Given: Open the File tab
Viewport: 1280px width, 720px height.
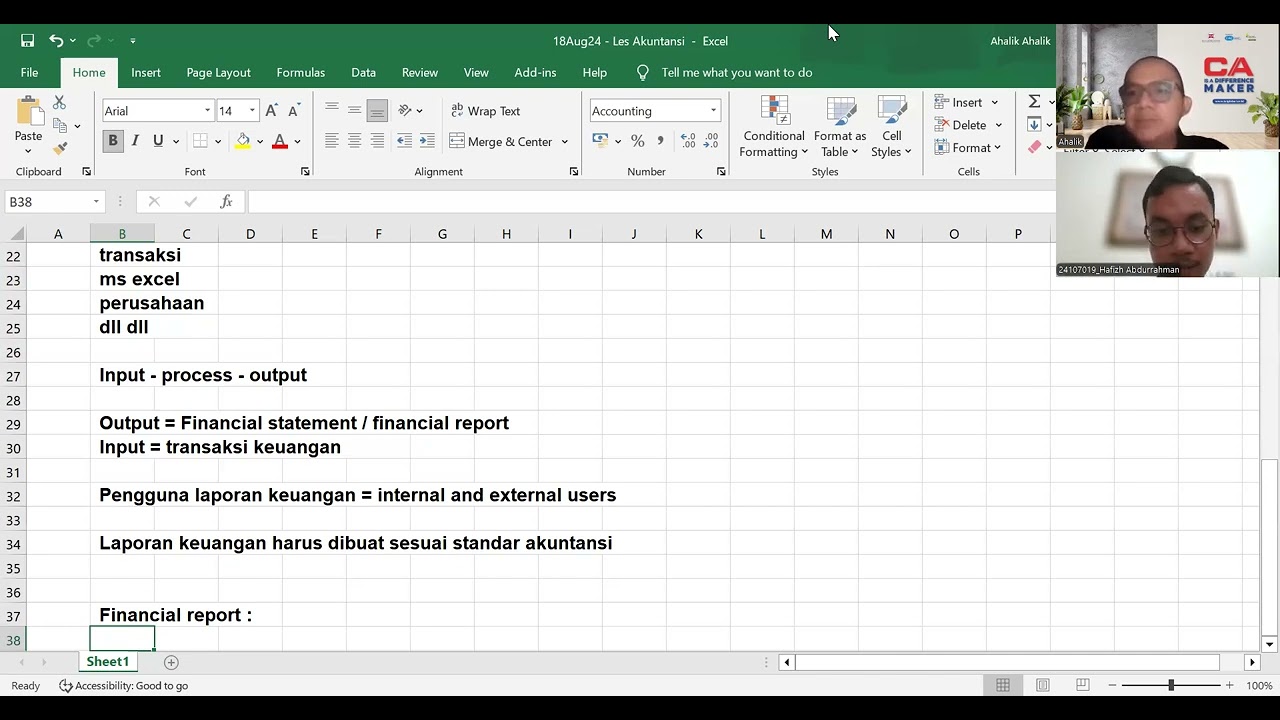Looking at the screenshot, I should [x=29, y=72].
